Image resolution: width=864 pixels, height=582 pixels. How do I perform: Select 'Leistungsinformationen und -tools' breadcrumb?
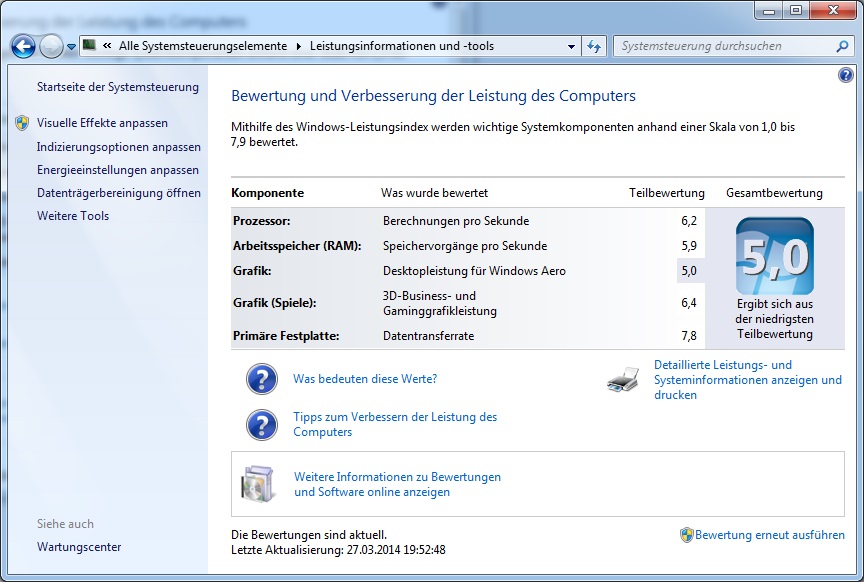(x=402, y=46)
